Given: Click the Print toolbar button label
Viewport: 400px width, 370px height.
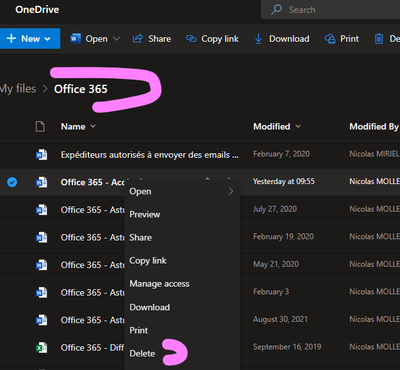Looking at the screenshot, I should (x=349, y=39).
